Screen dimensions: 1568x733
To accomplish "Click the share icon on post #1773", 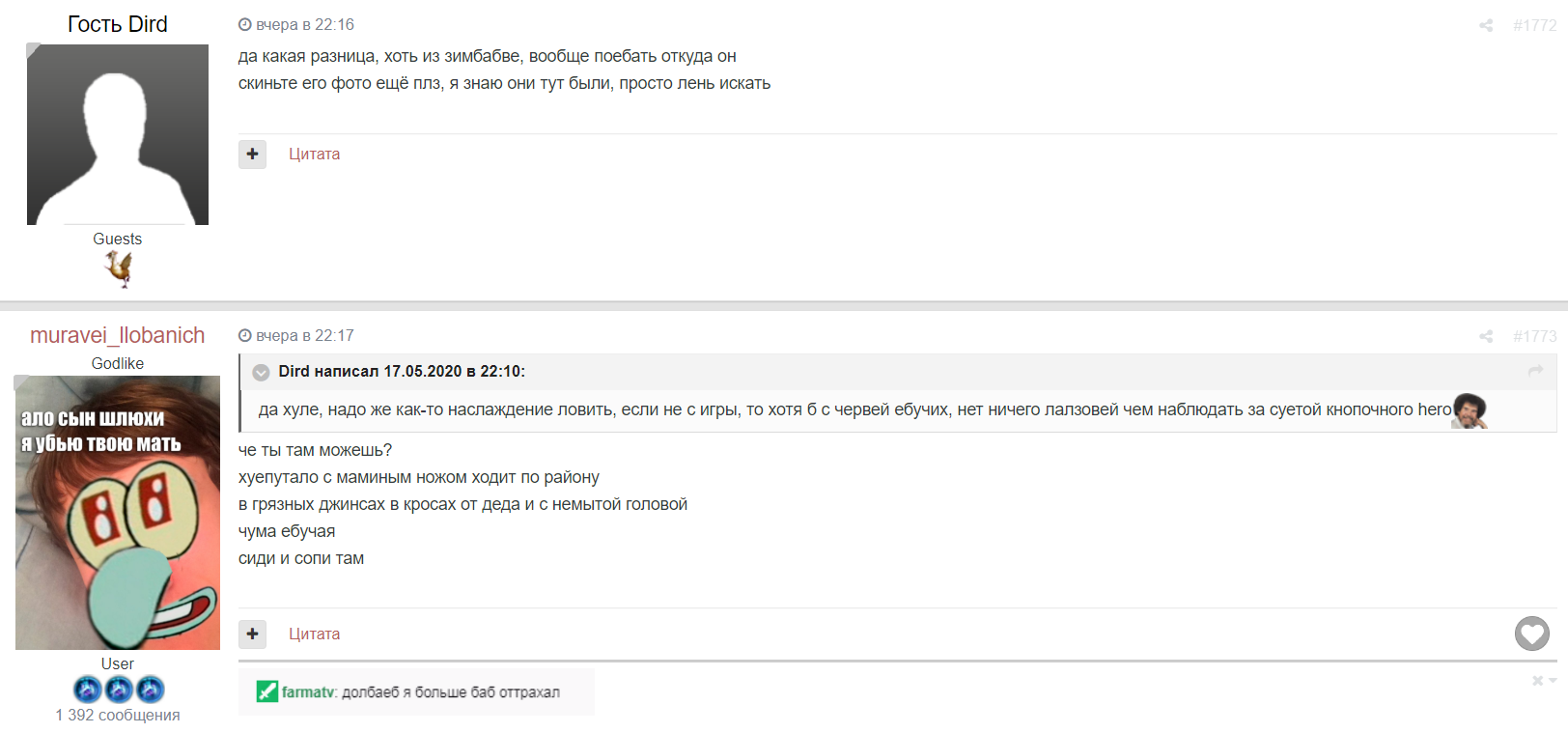I will click(1486, 337).
